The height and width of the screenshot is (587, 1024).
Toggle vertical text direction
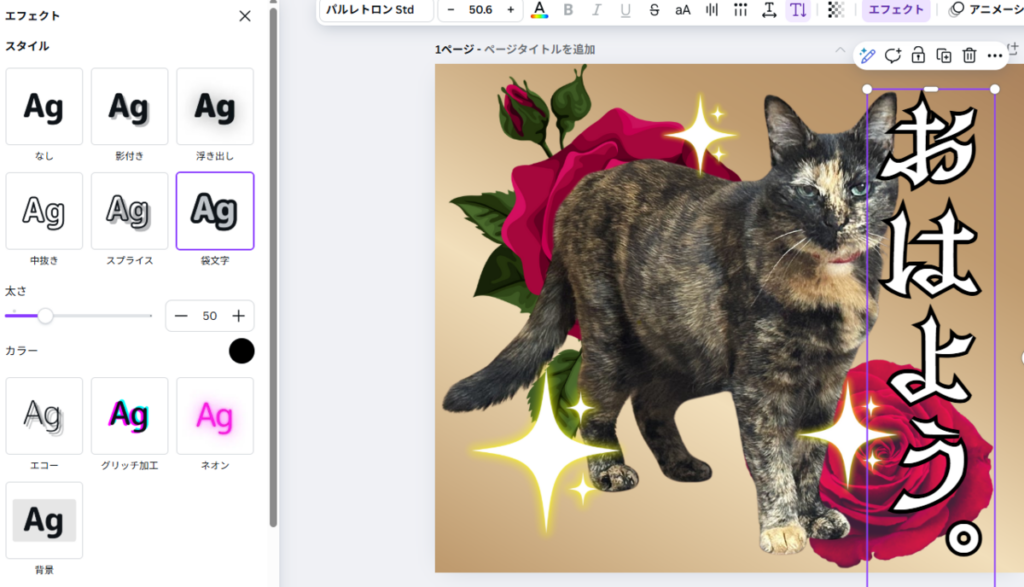[x=797, y=10]
